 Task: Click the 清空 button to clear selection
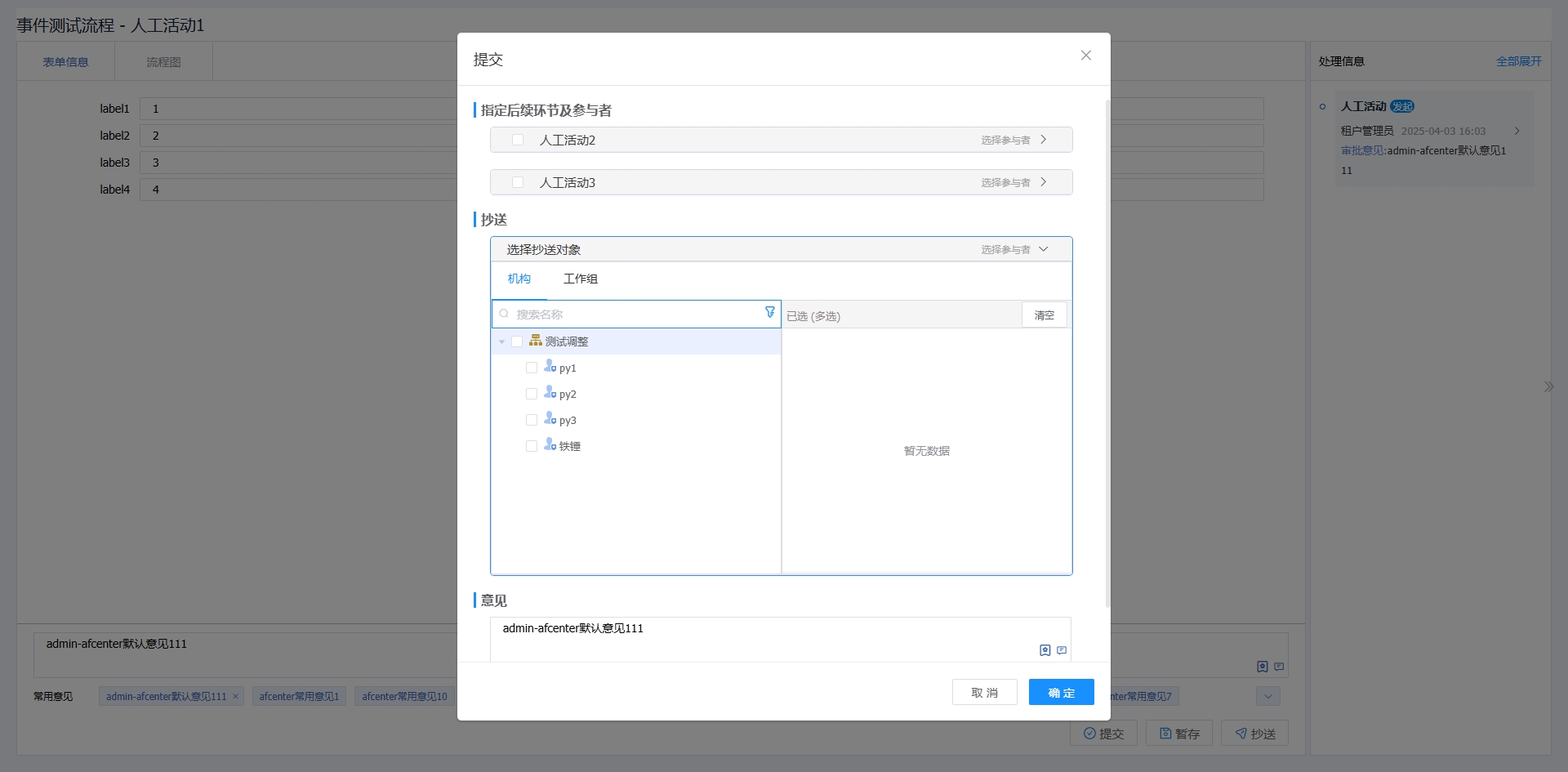pyautogui.click(x=1044, y=315)
